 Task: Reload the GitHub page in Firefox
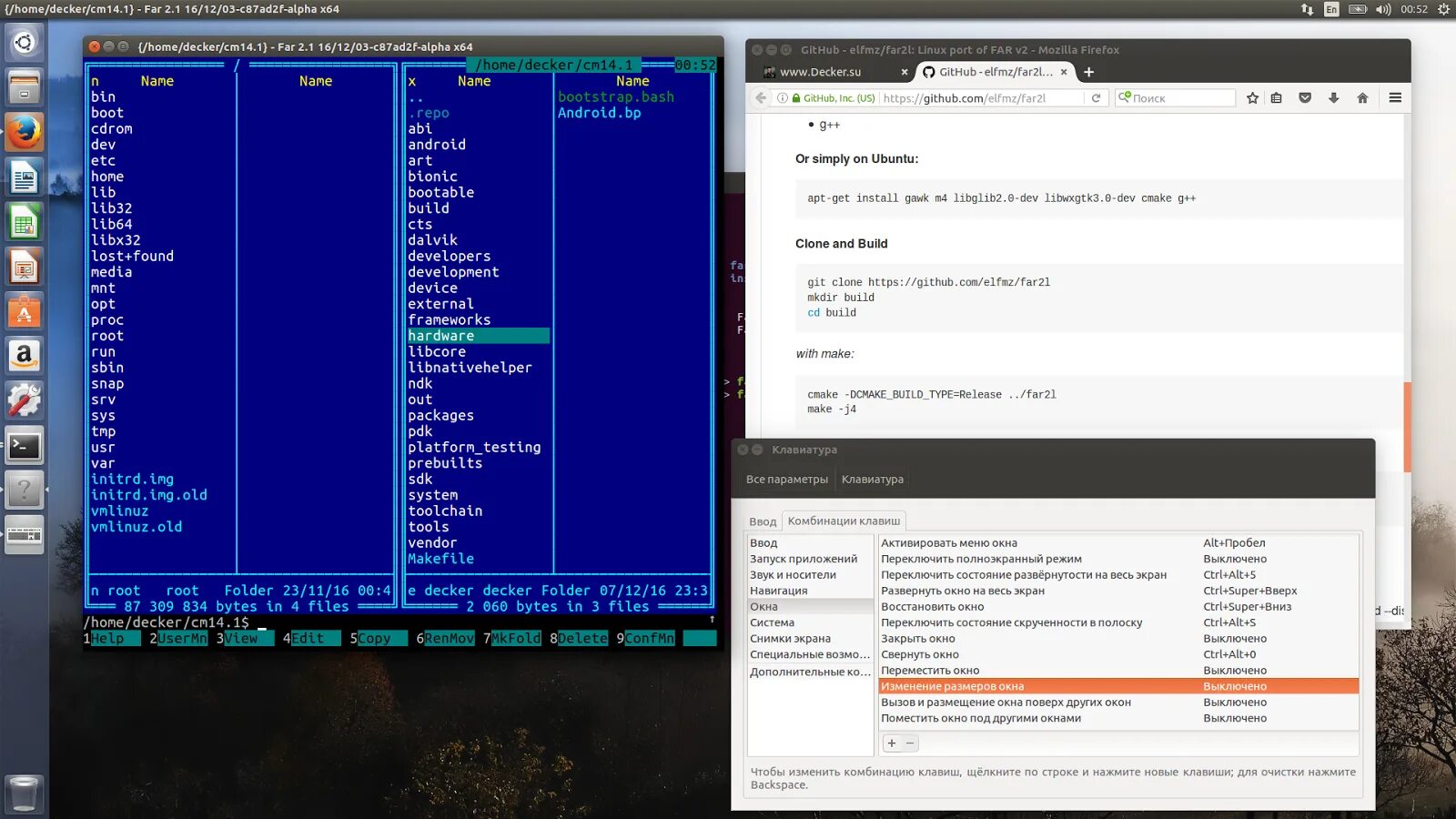point(1096,98)
